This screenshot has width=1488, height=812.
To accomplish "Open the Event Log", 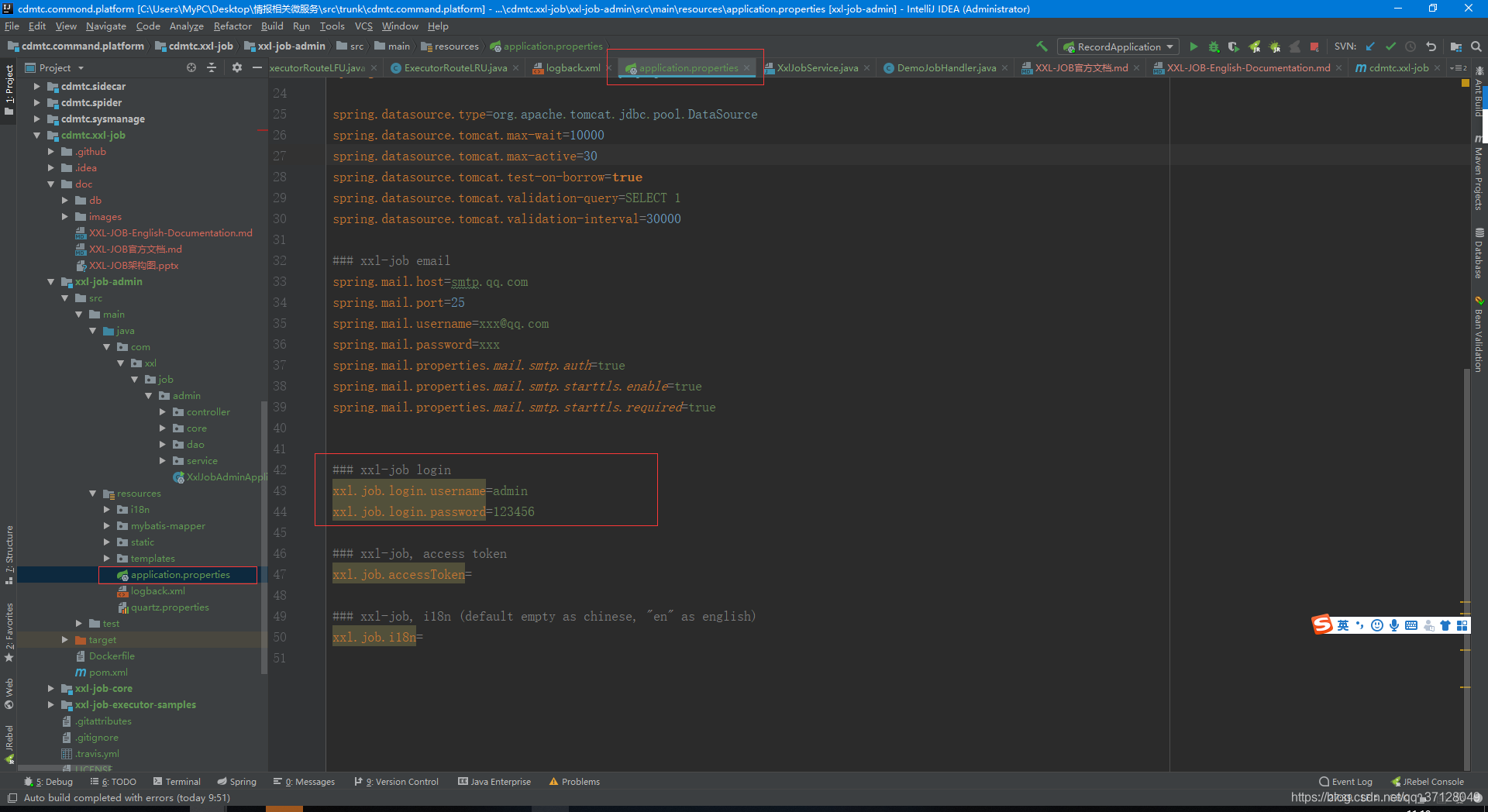I will pos(1345,782).
